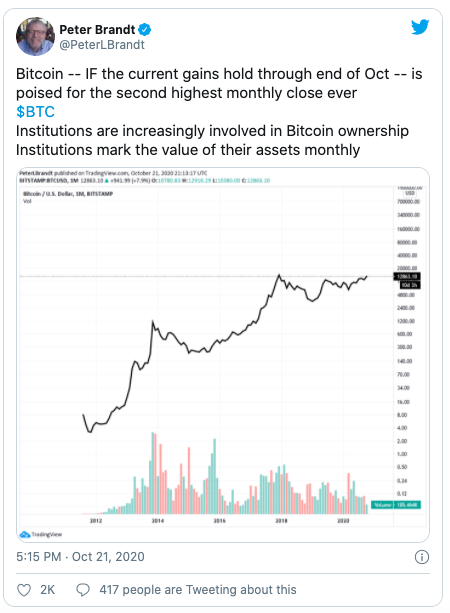Image resolution: width=450 pixels, height=613 pixels.
Task: Click the 2014 marker on the time axis
Action: tap(158, 521)
